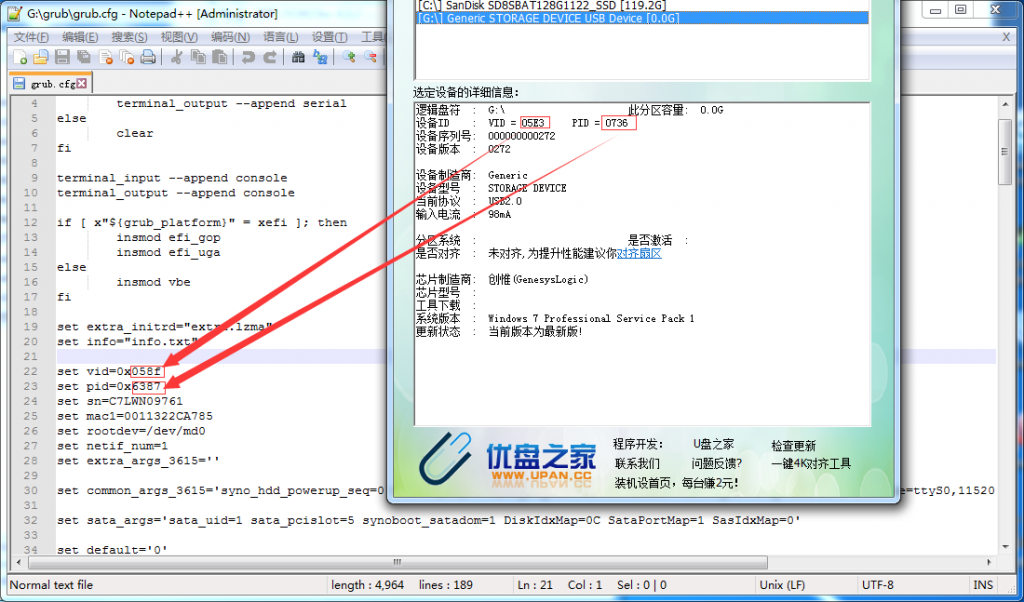This screenshot has width=1024, height=602.
Task: Click the Undo arrow icon
Action: tap(248, 57)
